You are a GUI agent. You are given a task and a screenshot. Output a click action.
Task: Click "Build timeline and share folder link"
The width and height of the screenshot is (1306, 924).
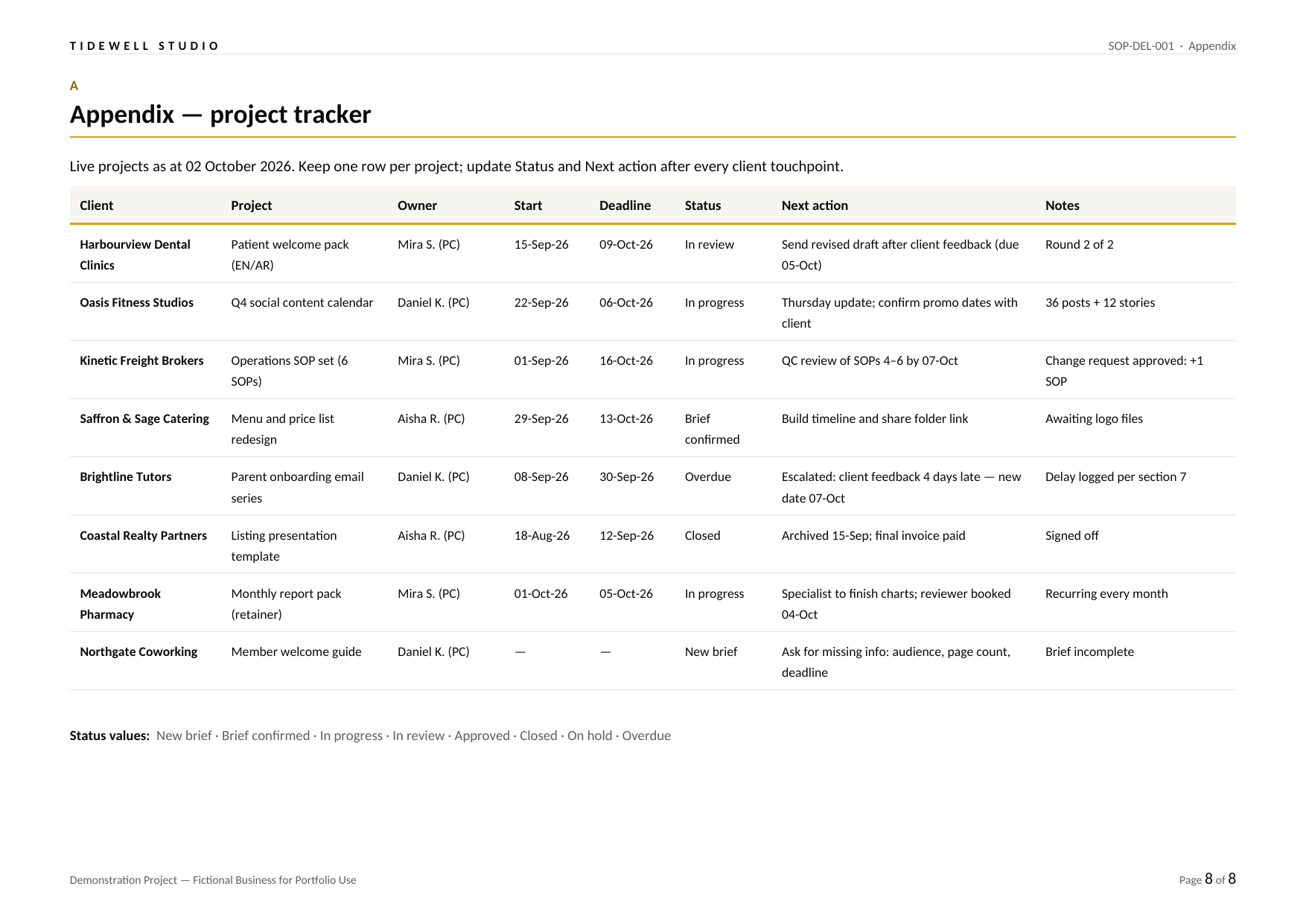click(875, 418)
